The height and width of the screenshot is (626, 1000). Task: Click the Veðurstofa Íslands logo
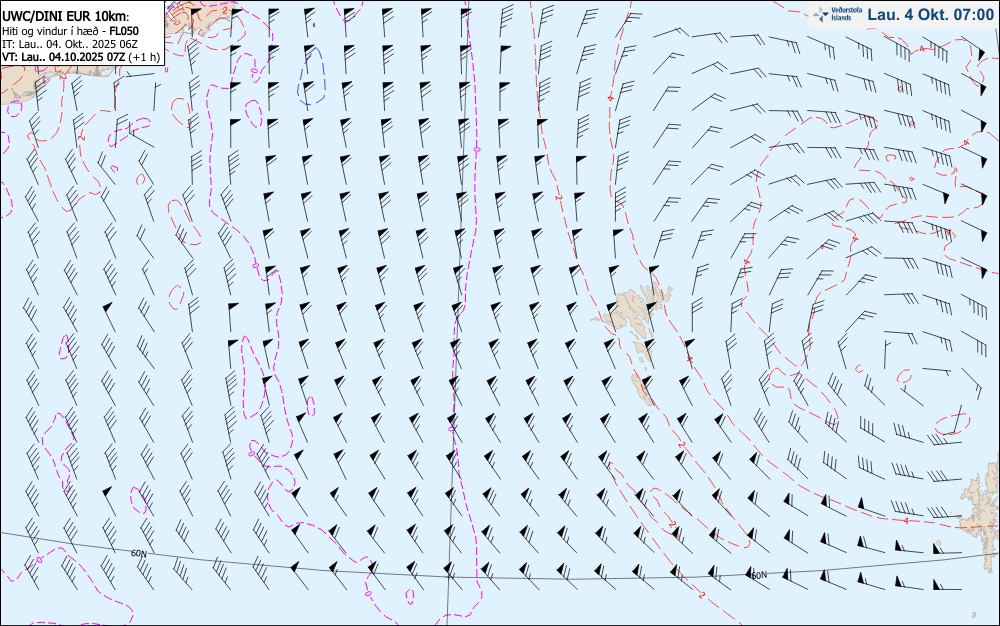point(837,14)
